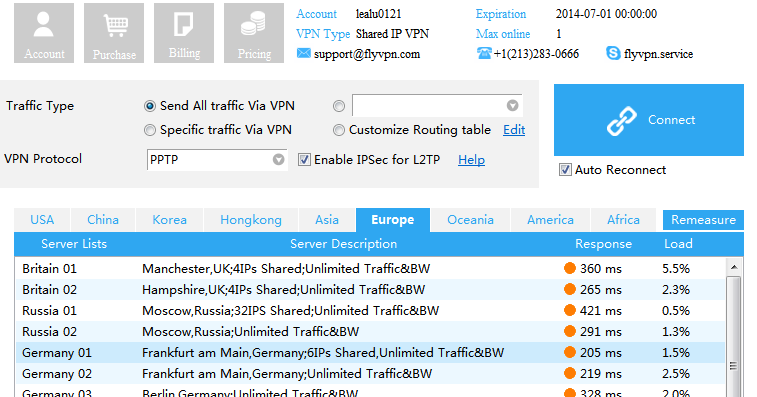Image resolution: width=757 pixels, height=397 pixels.
Task: Expand the empty traffic type dropdown arrow
Action: click(x=512, y=105)
